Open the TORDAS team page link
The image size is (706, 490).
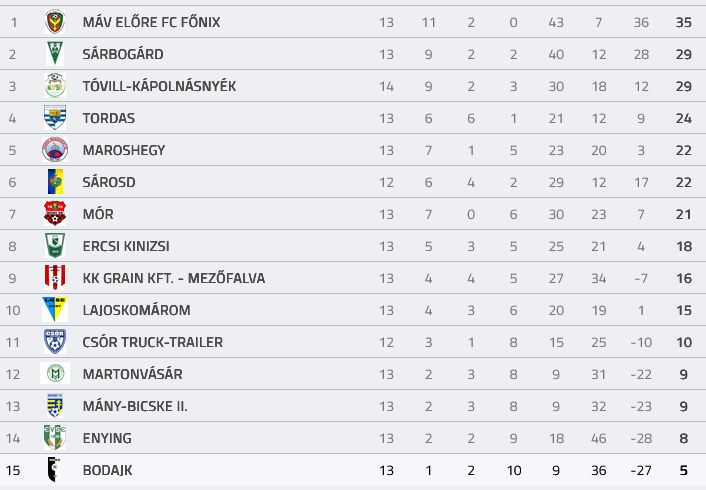click(109, 118)
